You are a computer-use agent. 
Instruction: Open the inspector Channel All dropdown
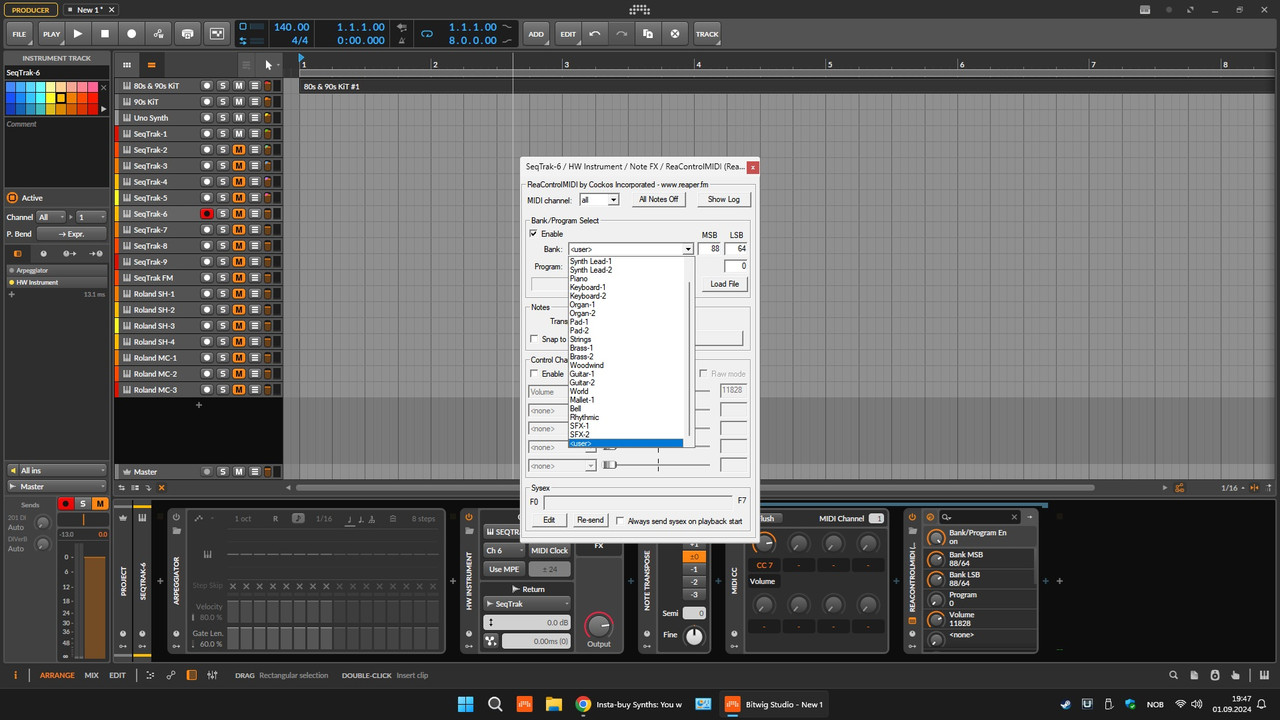(51, 217)
